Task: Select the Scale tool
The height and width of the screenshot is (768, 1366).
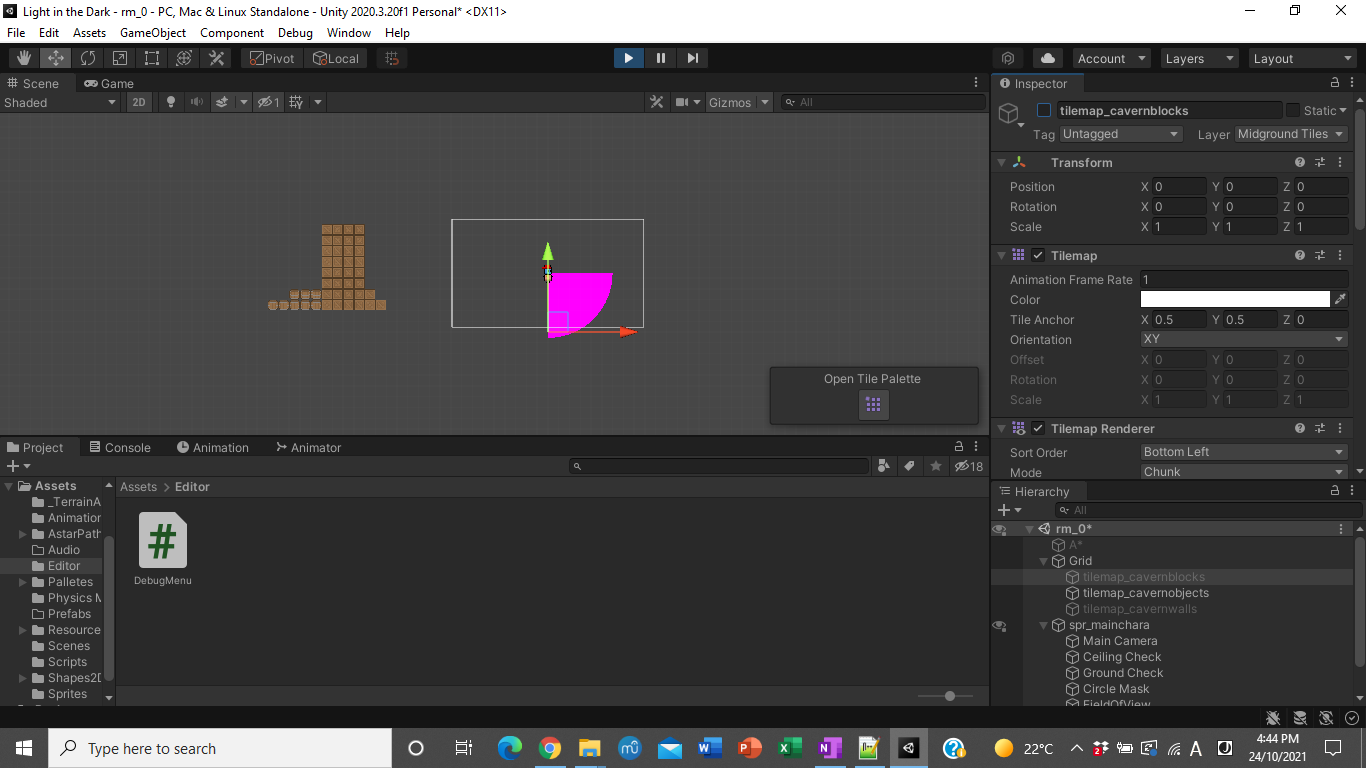Action: point(120,58)
